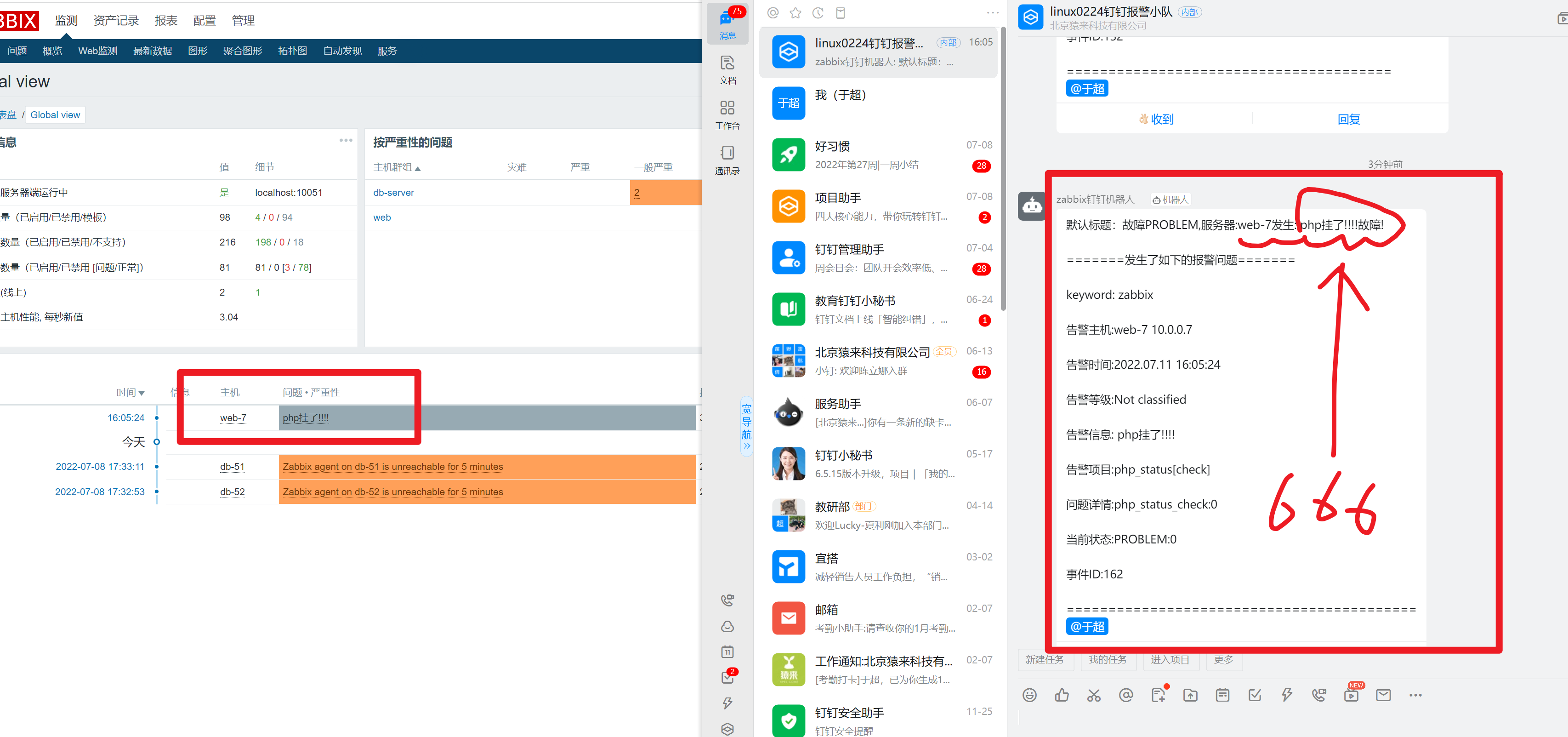Sort by 主机群组 column header arrow
Viewport: 1568px width, 737px height.
[x=397, y=167]
